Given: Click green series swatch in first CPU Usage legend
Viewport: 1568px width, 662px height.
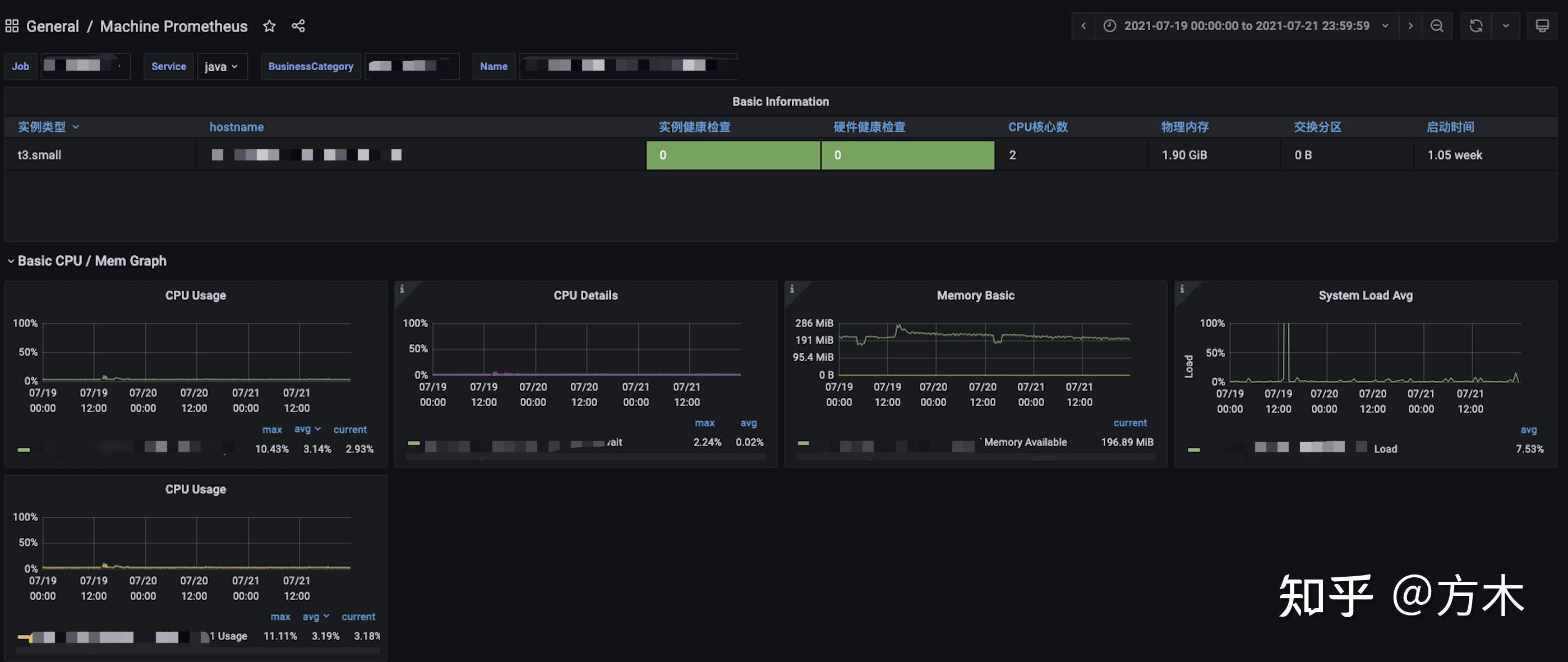Looking at the screenshot, I should coord(24,449).
